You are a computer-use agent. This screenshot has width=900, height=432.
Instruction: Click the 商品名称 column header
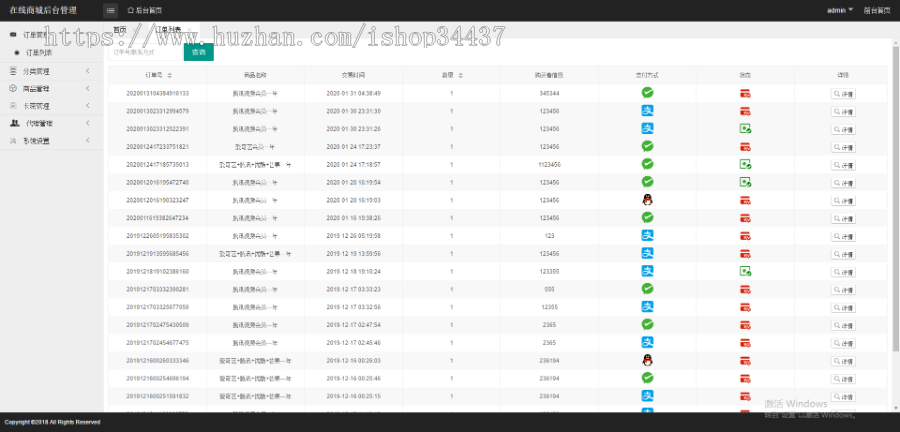(x=255, y=75)
